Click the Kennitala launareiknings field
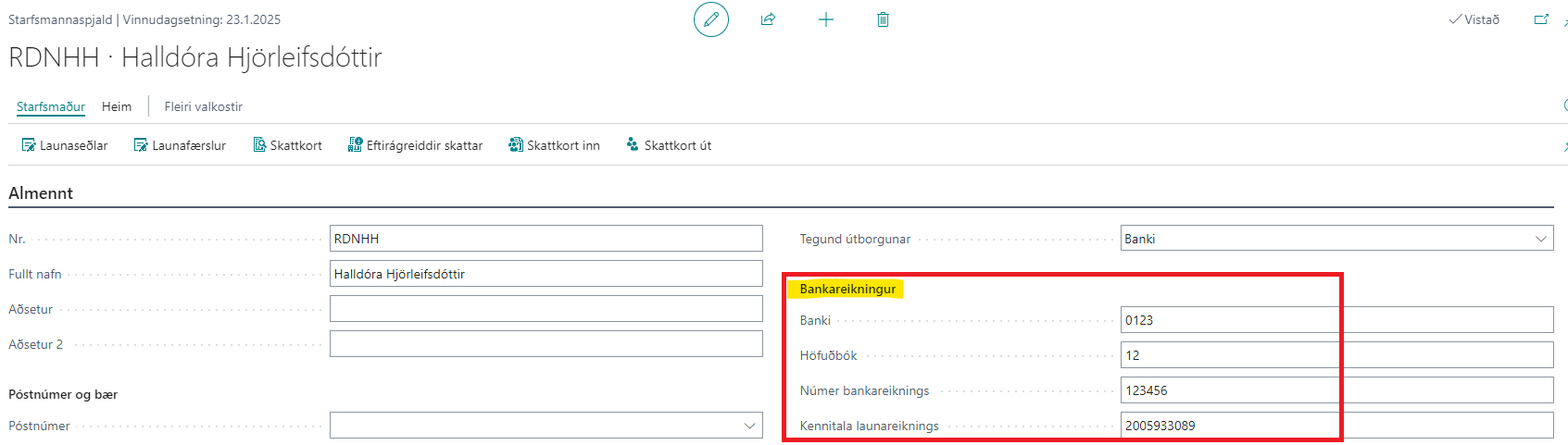The image size is (1568, 445). tap(1336, 426)
